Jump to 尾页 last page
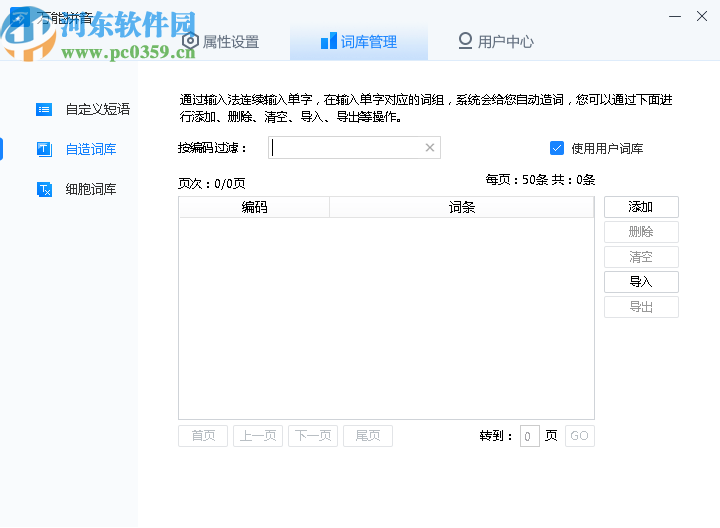The width and height of the screenshot is (720, 528). pyautogui.click(x=368, y=436)
